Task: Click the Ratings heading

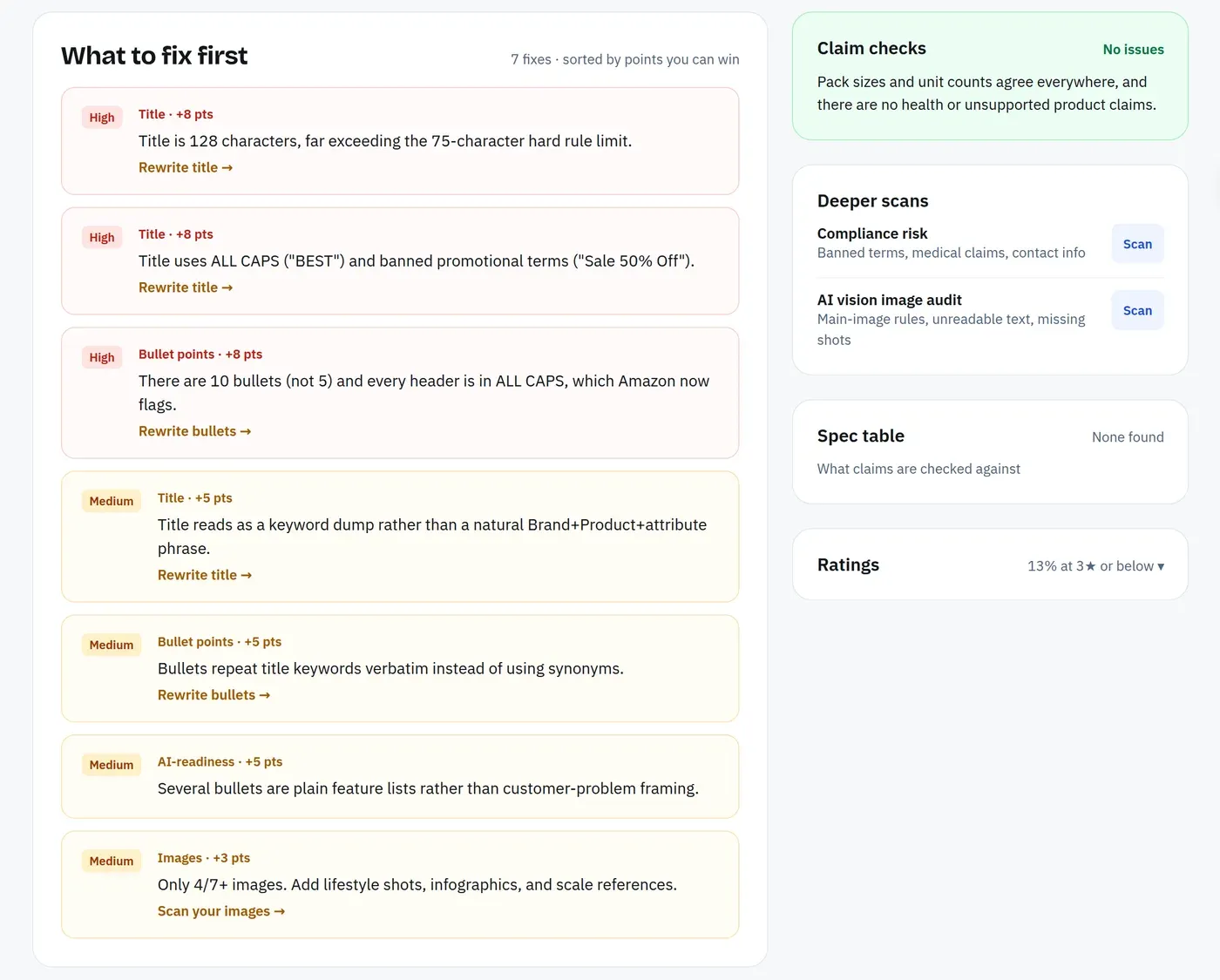Action: pyautogui.click(x=848, y=565)
